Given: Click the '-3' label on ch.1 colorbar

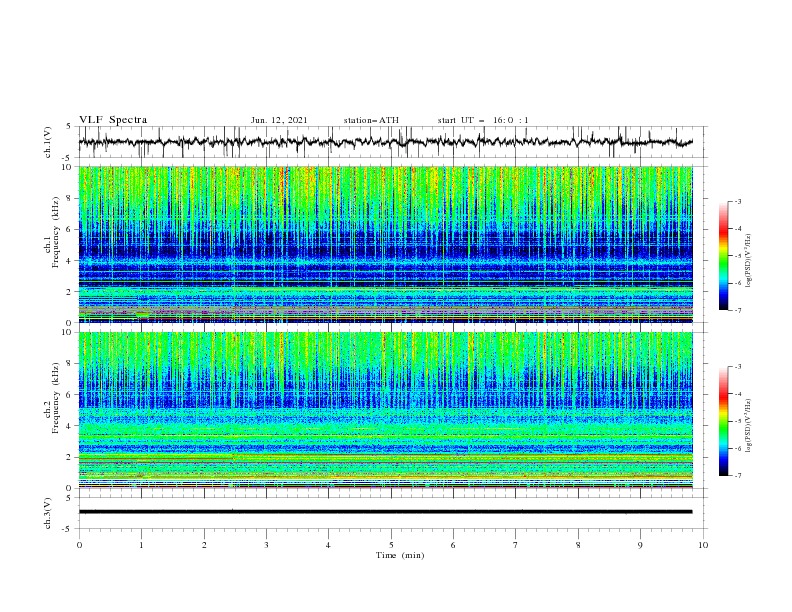Looking at the screenshot, I should click(x=737, y=201).
